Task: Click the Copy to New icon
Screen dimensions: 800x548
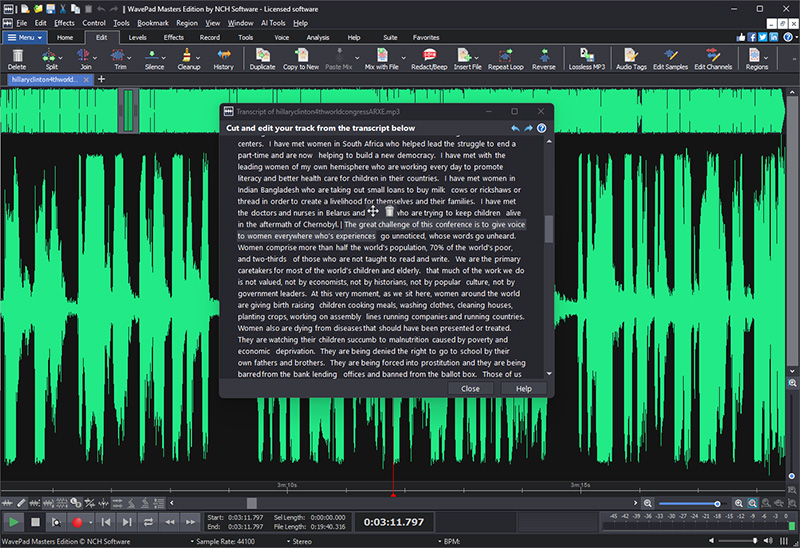Action: coord(302,56)
